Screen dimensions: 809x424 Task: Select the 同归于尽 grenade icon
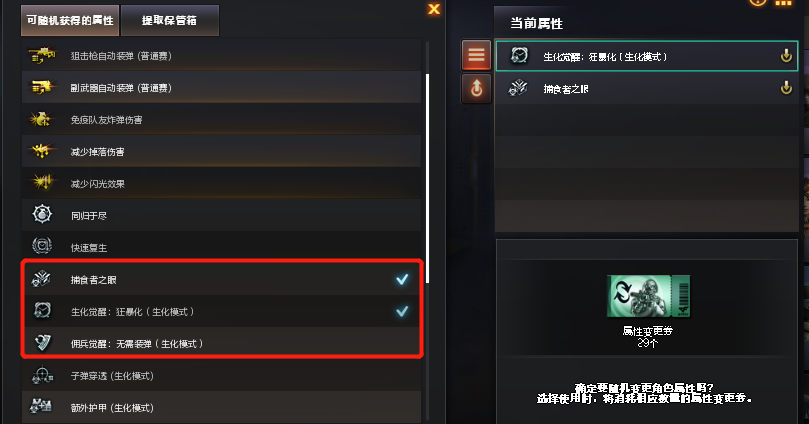pyautogui.click(x=42, y=214)
